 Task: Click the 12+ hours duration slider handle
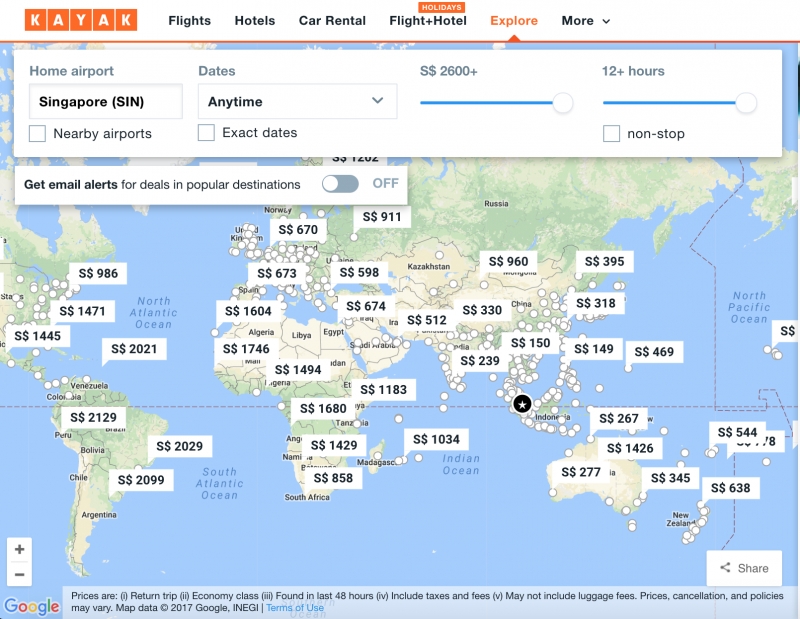pyautogui.click(x=746, y=103)
